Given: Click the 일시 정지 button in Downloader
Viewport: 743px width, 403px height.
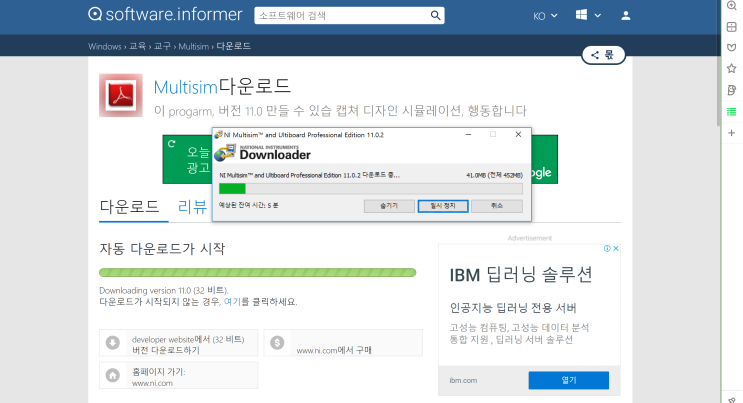Looking at the screenshot, I should click(443, 206).
